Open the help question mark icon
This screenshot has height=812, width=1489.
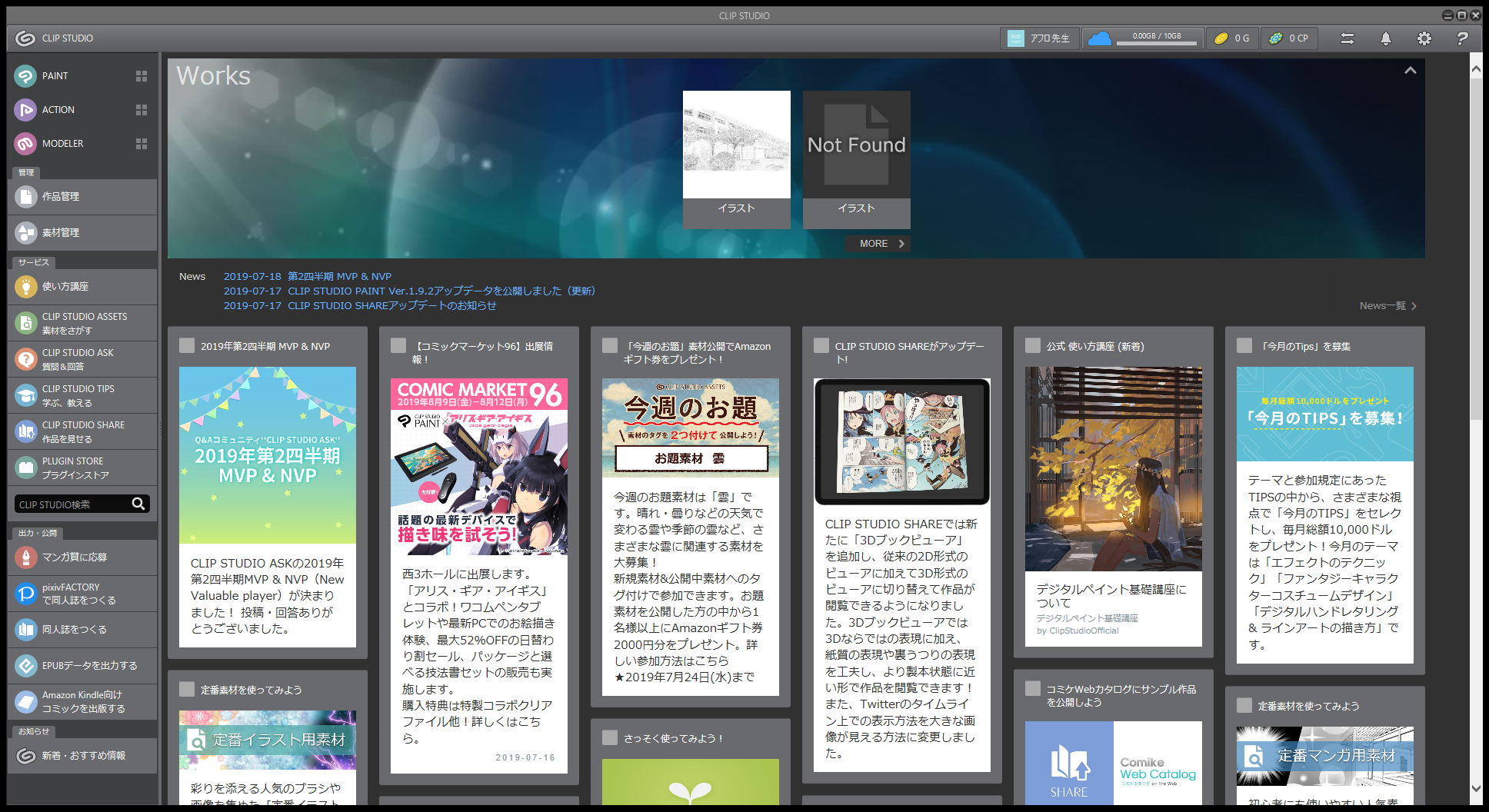(x=1462, y=38)
